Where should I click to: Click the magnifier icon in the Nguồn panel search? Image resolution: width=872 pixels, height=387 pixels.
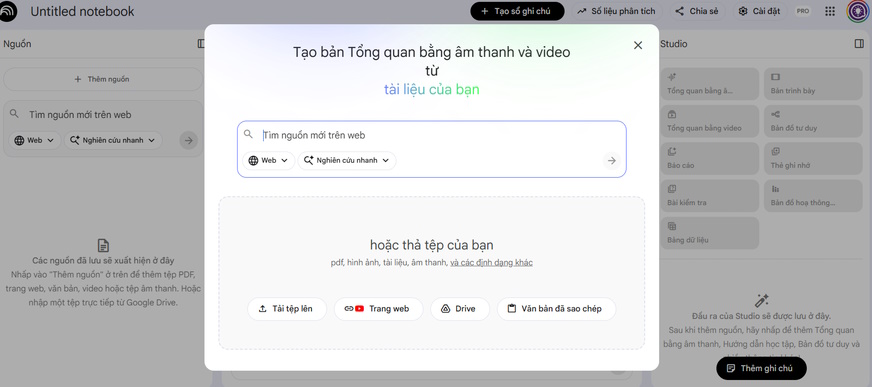(x=14, y=113)
